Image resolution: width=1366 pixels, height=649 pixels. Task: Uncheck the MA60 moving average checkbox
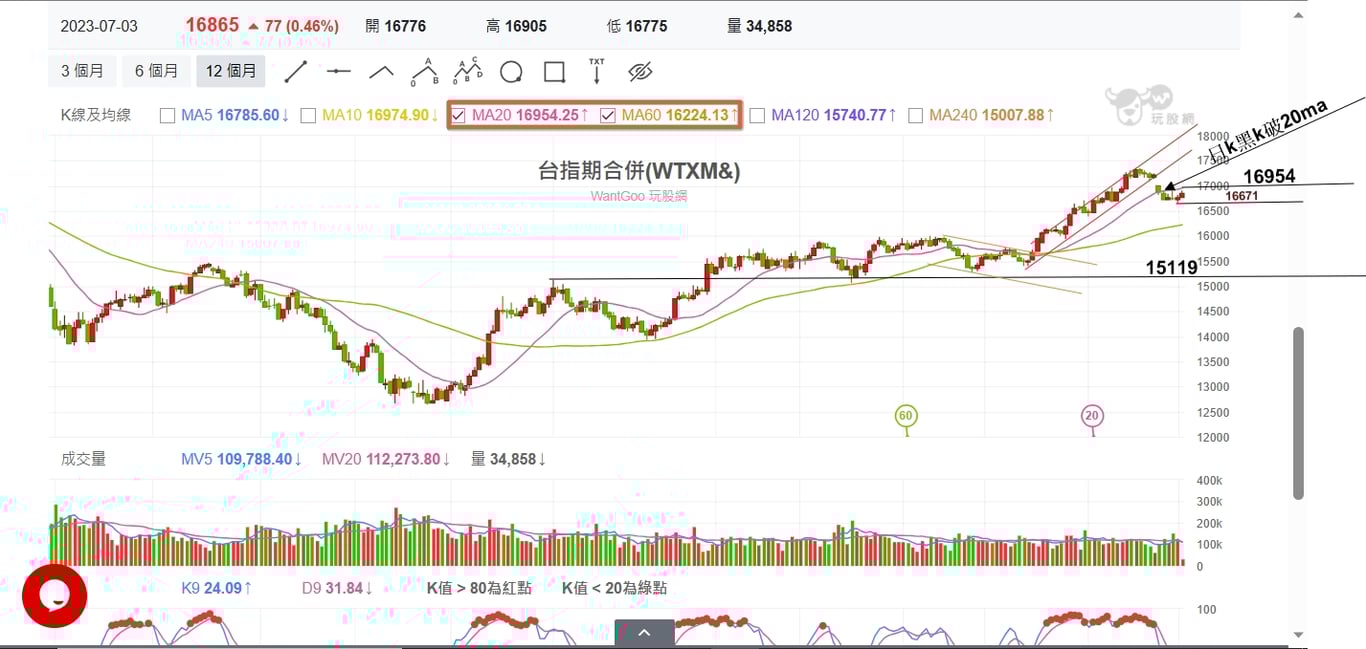pos(607,115)
